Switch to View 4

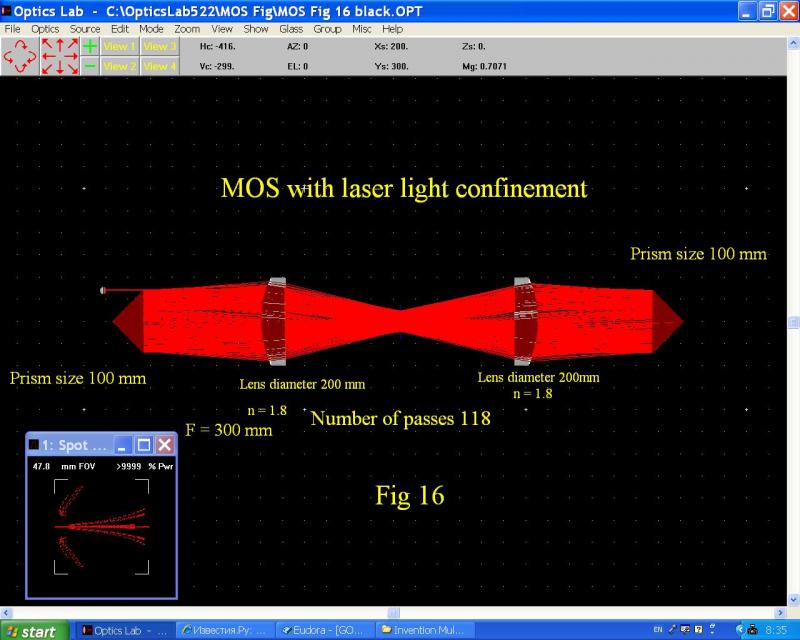pyautogui.click(x=159, y=66)
